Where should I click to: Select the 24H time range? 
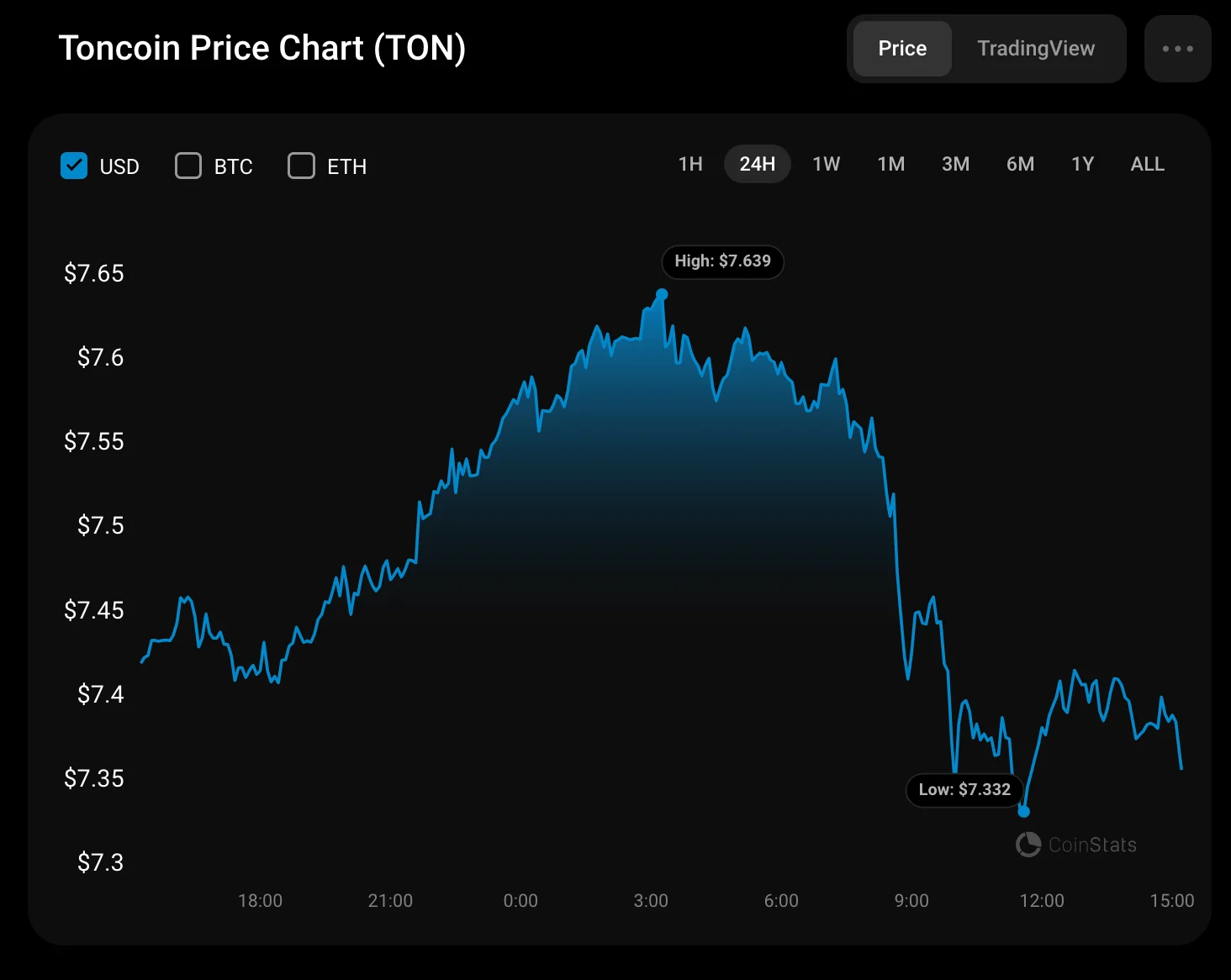pyautogui.click(x=757, y=164)
